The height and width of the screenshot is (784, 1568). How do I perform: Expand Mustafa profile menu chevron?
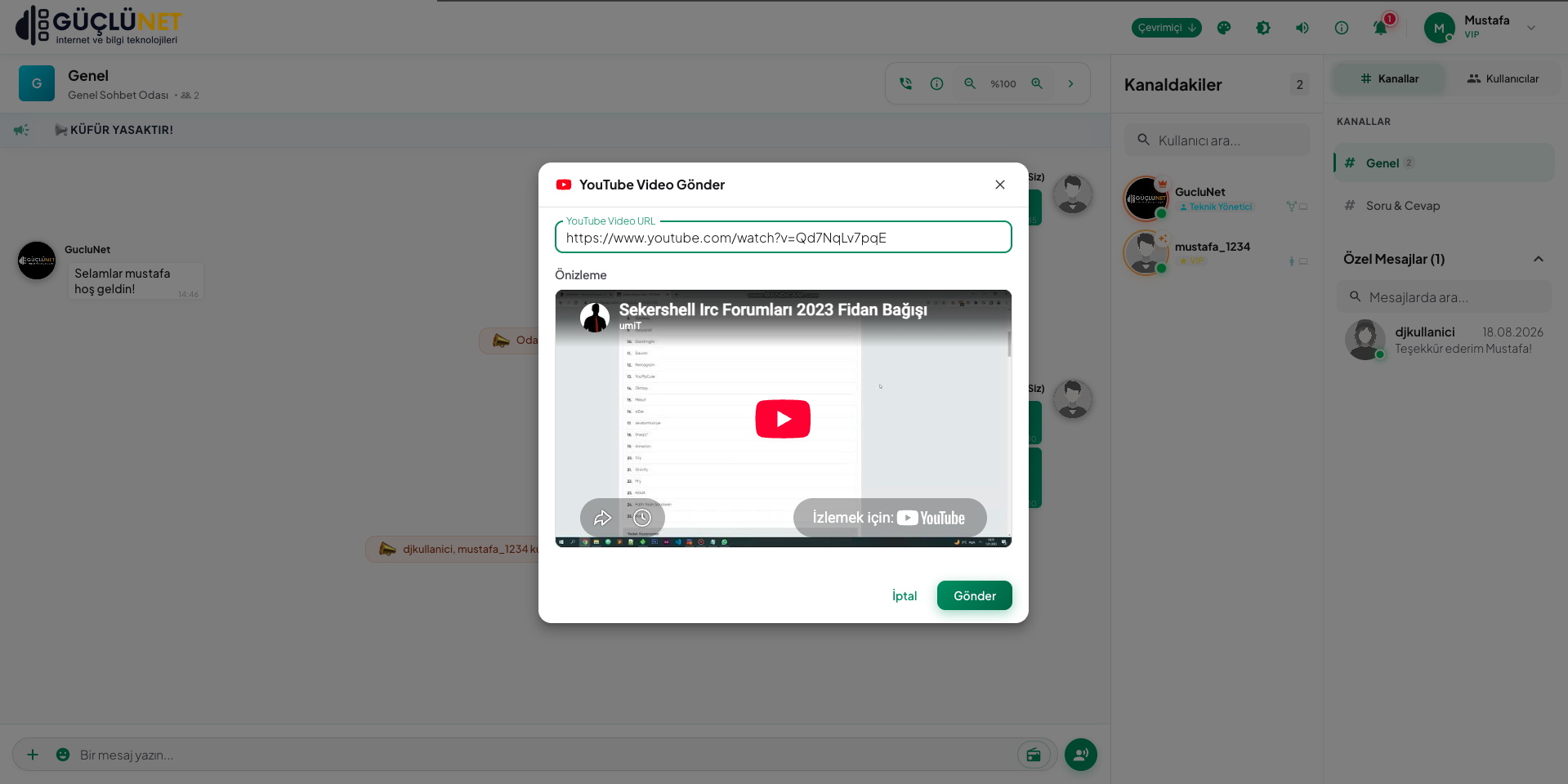[1531, 28]
